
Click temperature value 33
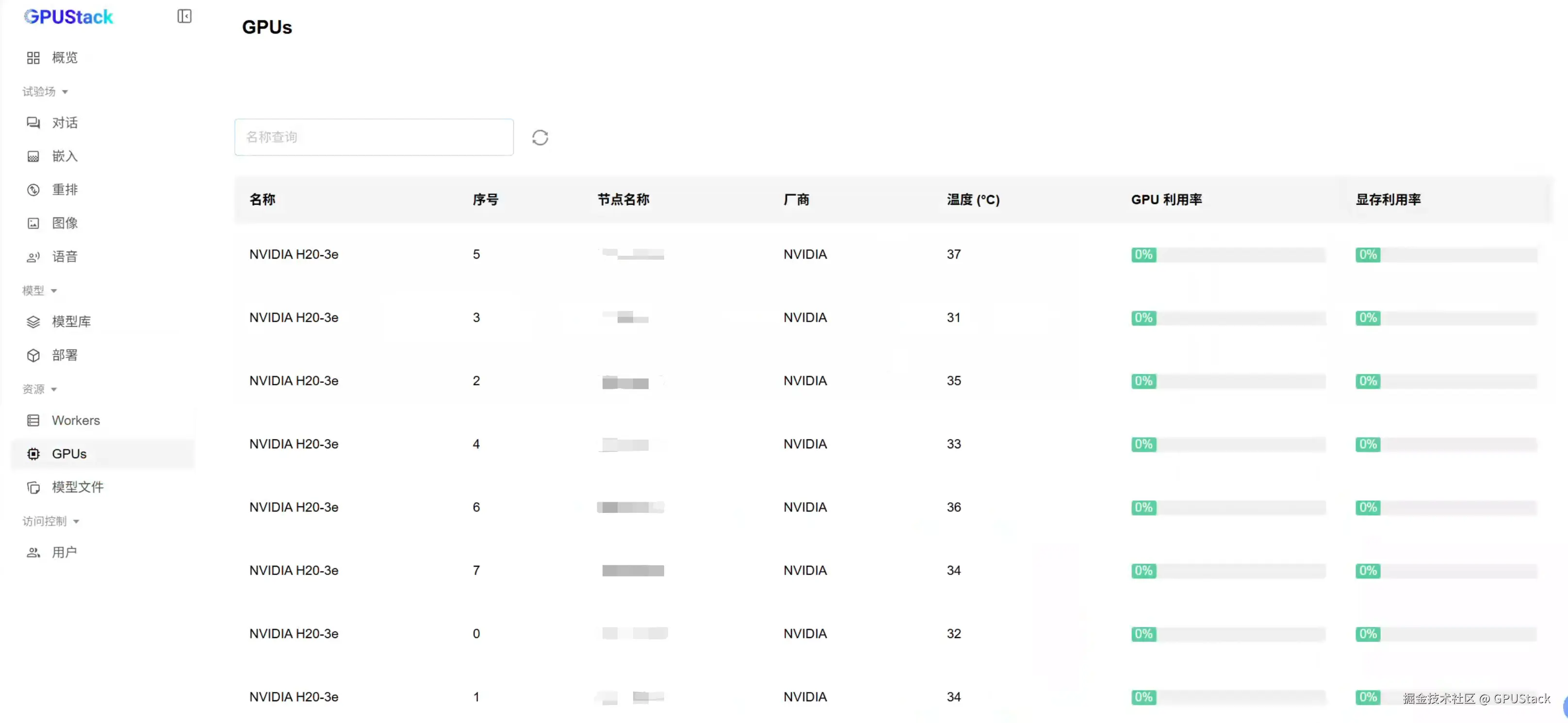(954, 444)
